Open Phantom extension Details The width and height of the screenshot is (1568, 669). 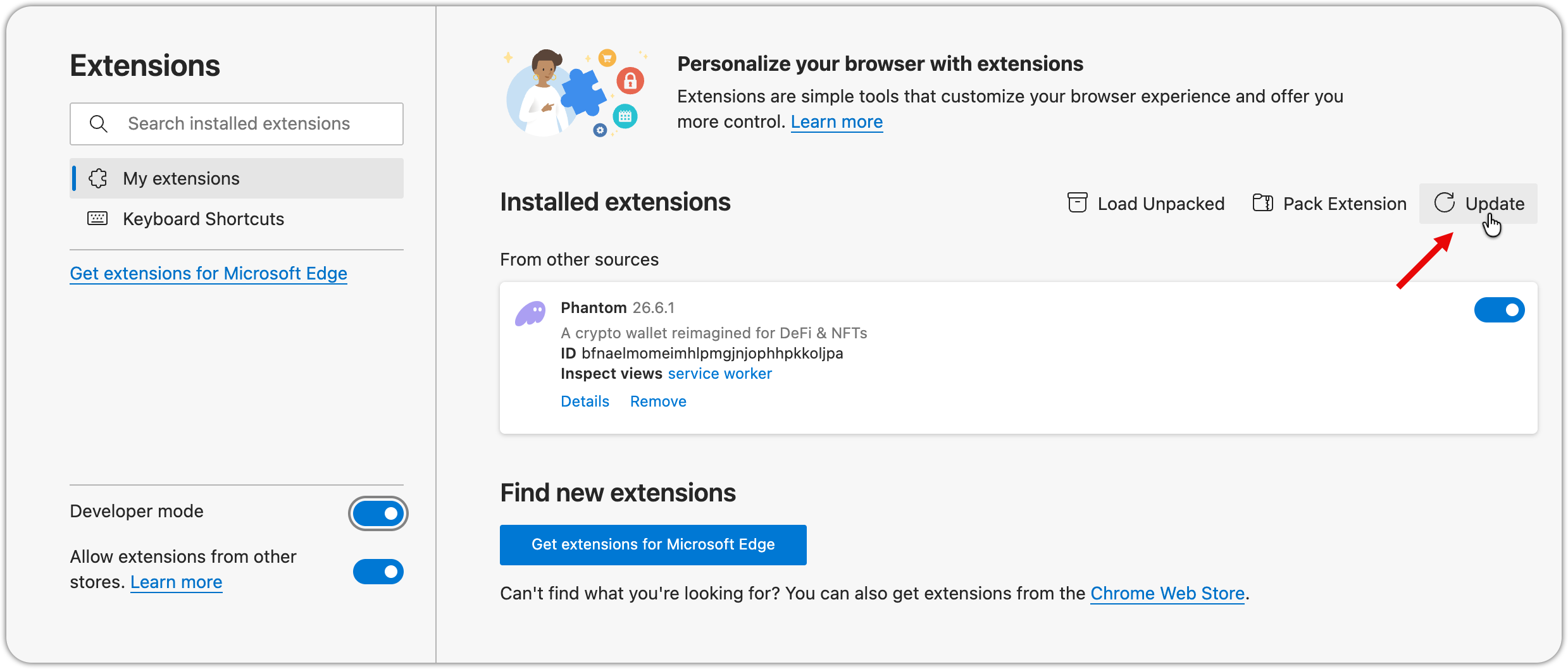tap(585, 402)
